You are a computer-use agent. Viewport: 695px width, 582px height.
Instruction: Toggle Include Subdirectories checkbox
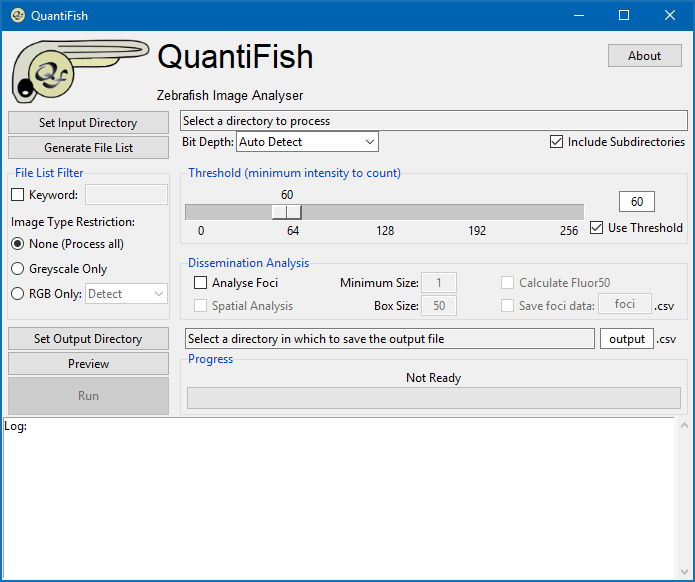(x=556, y=142)
